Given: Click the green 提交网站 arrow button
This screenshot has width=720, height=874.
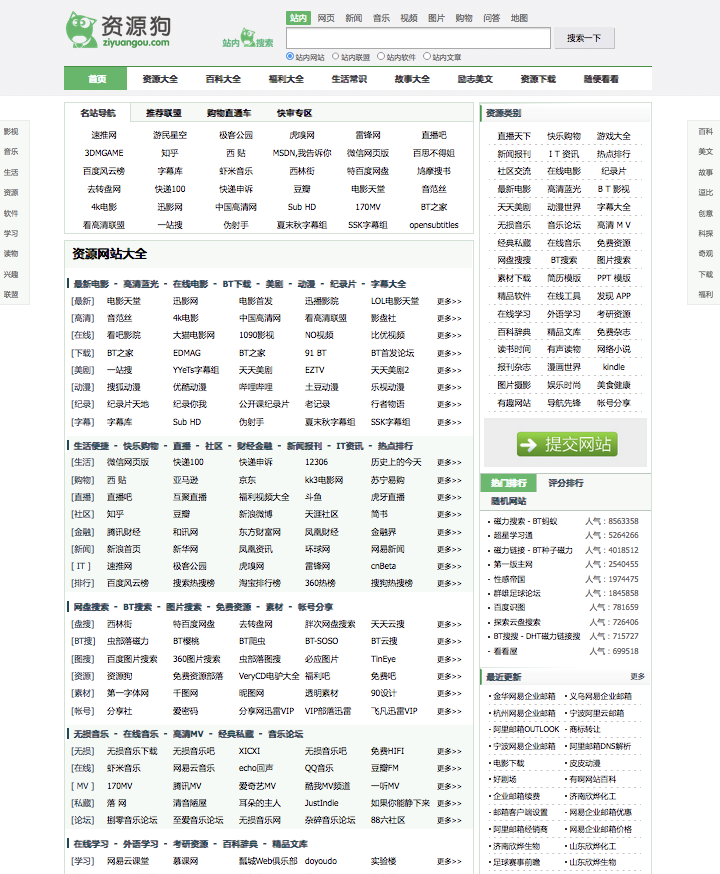Looking at the screenshot, I should [x=567, y=444].
